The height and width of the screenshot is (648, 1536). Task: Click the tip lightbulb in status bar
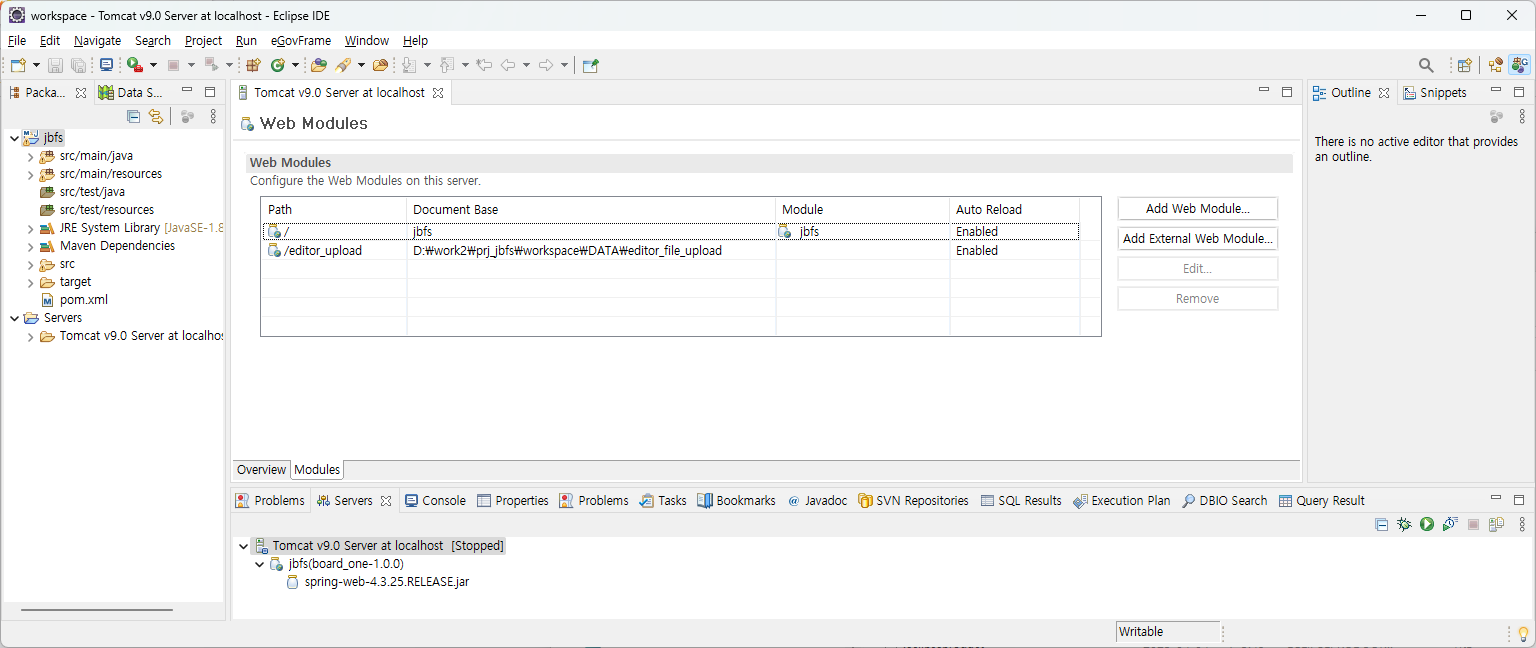(1523, 633)
